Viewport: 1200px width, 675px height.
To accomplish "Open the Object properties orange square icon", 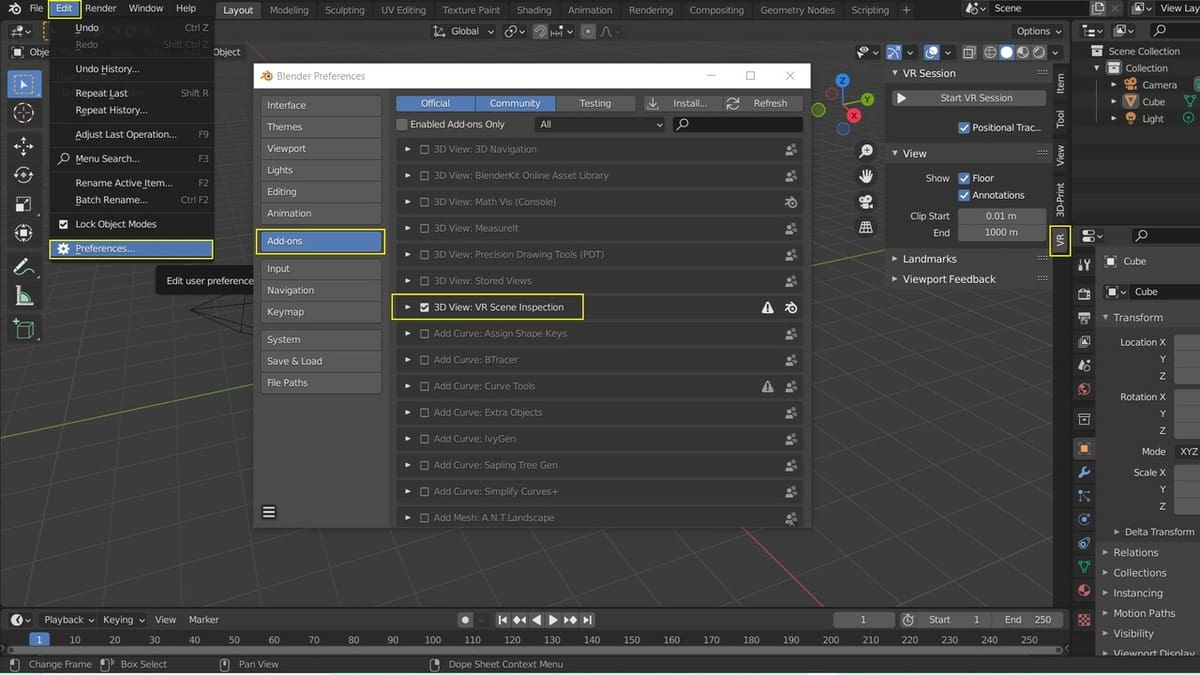I will [1085, 448].
